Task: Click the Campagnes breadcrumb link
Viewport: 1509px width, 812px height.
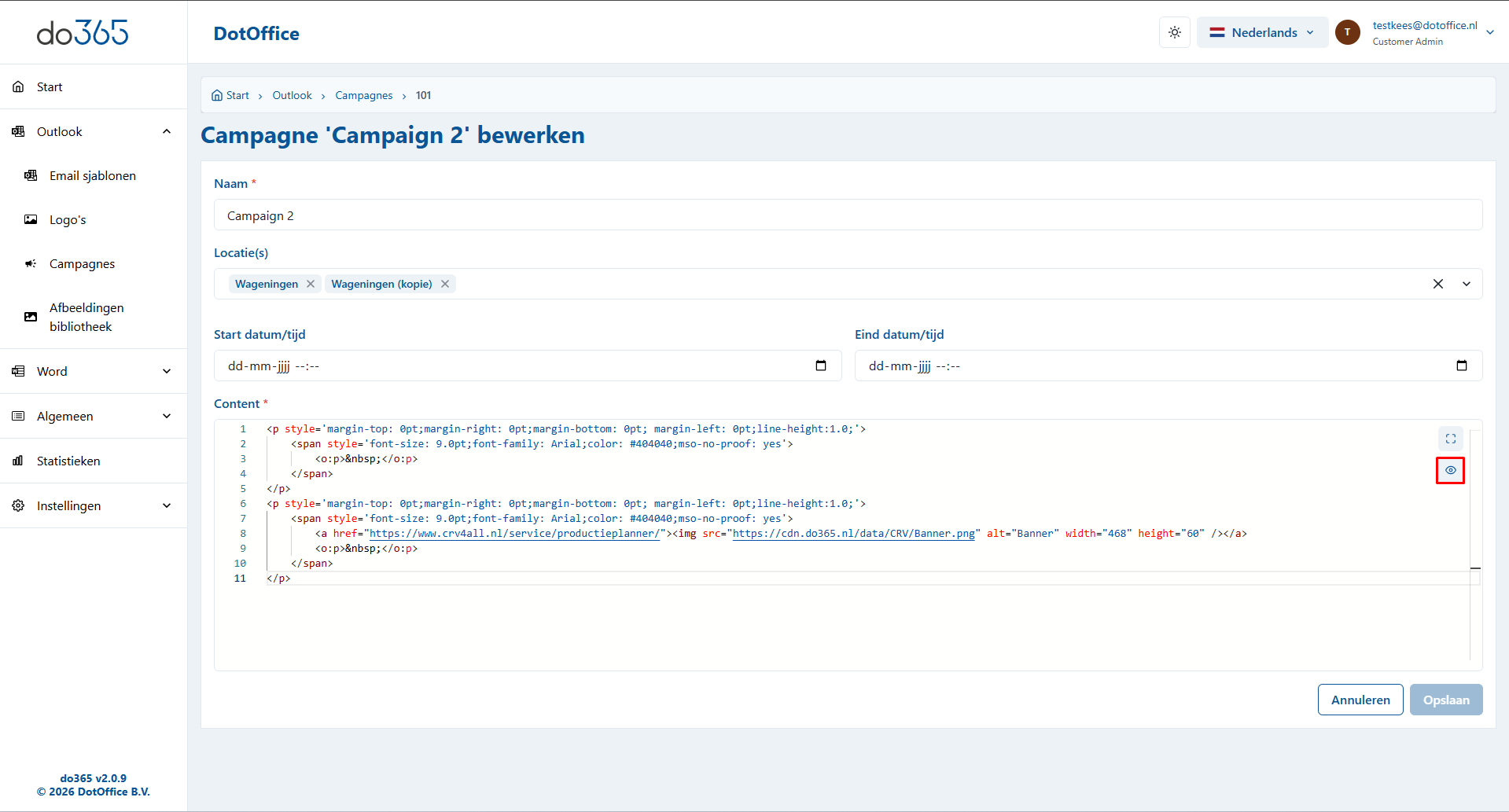Action: click(x=363, y=95)
